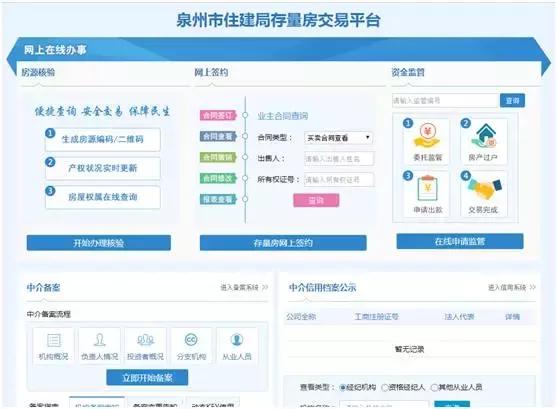Click the 房产过户 house icon
The image size is (557, 409).
click(483, 136)
